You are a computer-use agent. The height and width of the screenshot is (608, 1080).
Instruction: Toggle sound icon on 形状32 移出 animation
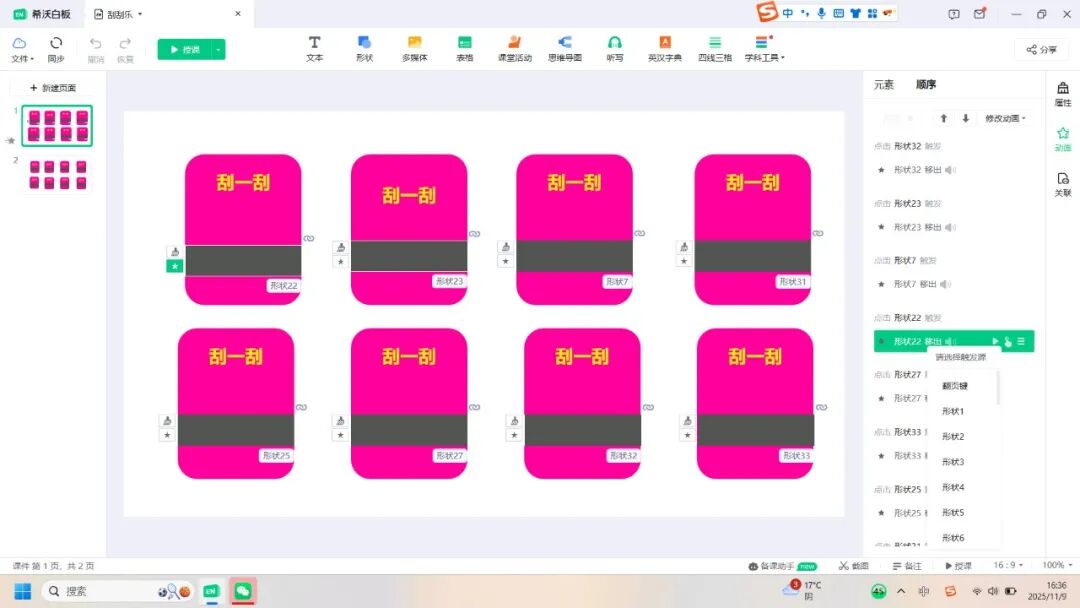[951, 170]
